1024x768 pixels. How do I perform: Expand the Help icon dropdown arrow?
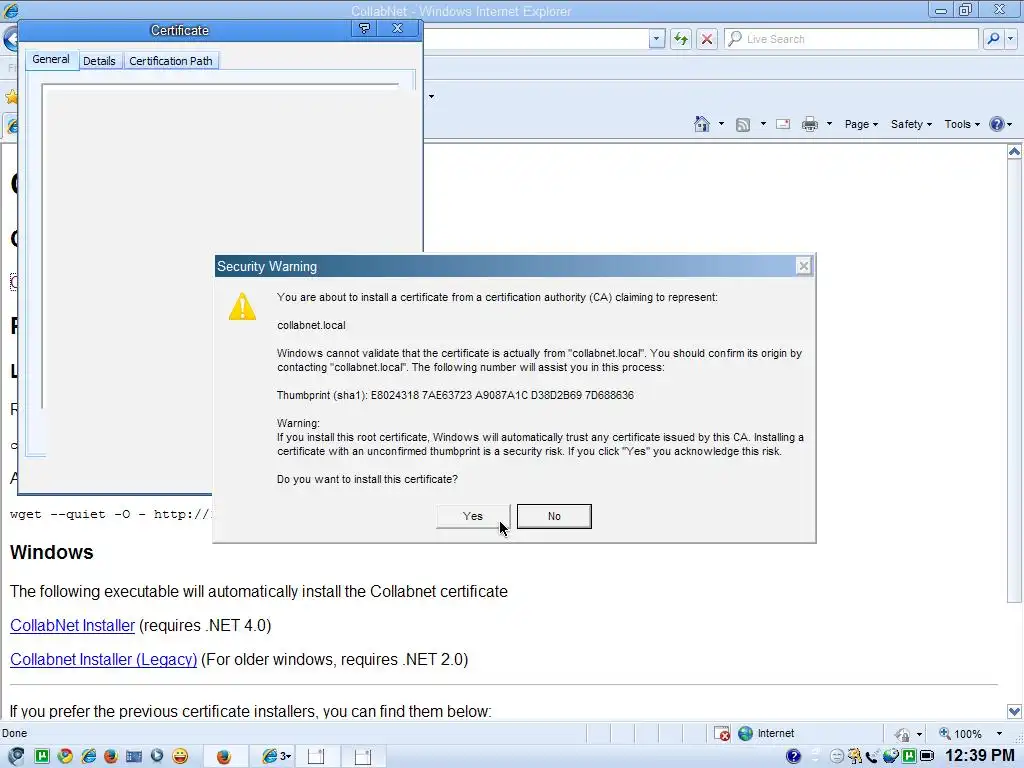pyautogui.click(x=1010, y=124)
